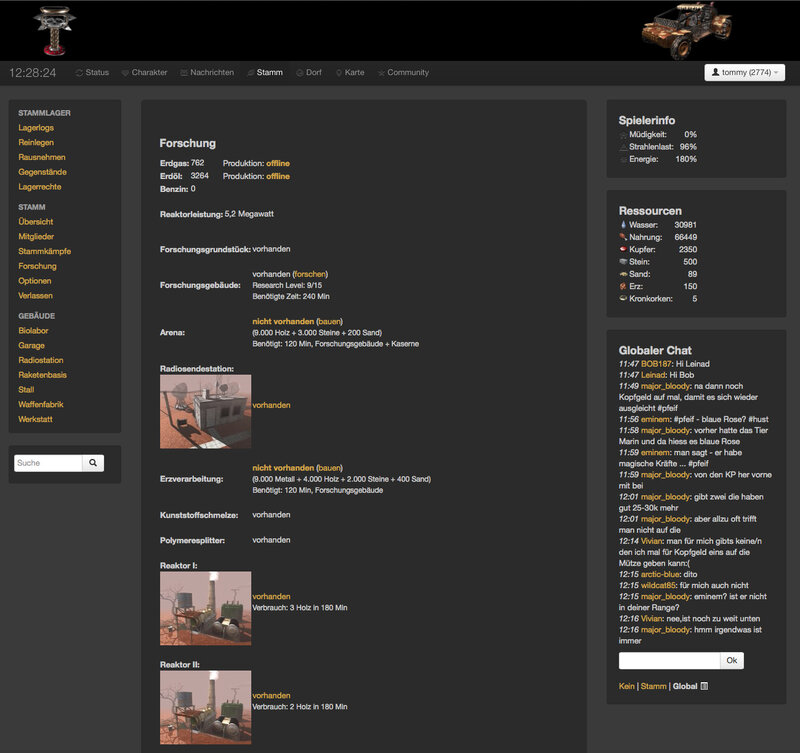This screenshot has width=800, height=753.
Task: Switch to the Dorf section
Action: pyautogui.click(x=309, y=72)
